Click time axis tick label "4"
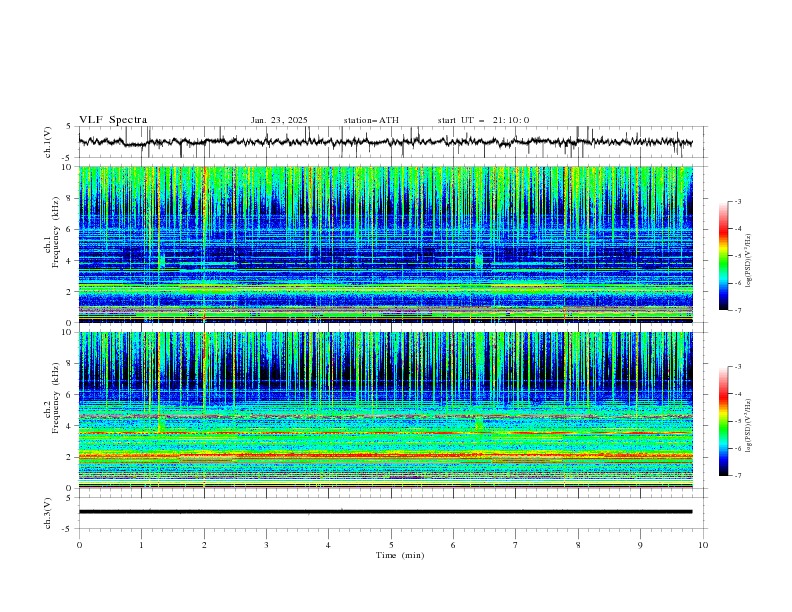 coord(328,545)
